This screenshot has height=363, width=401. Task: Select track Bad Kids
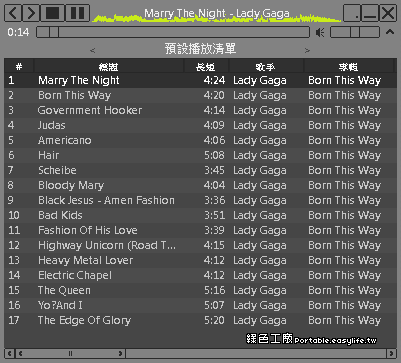(x=200, y=215)
